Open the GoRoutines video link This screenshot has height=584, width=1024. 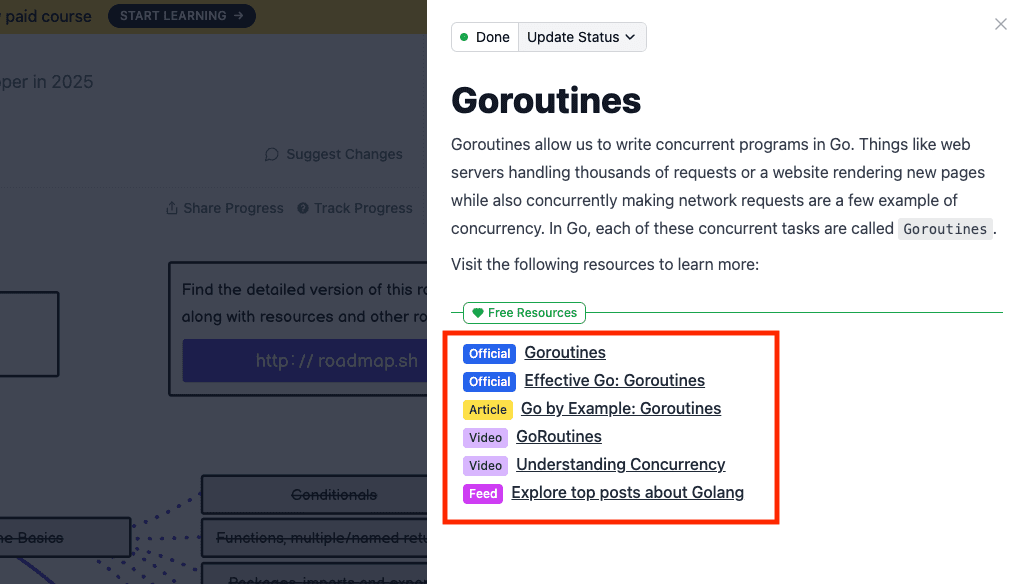tap(559, 436)
